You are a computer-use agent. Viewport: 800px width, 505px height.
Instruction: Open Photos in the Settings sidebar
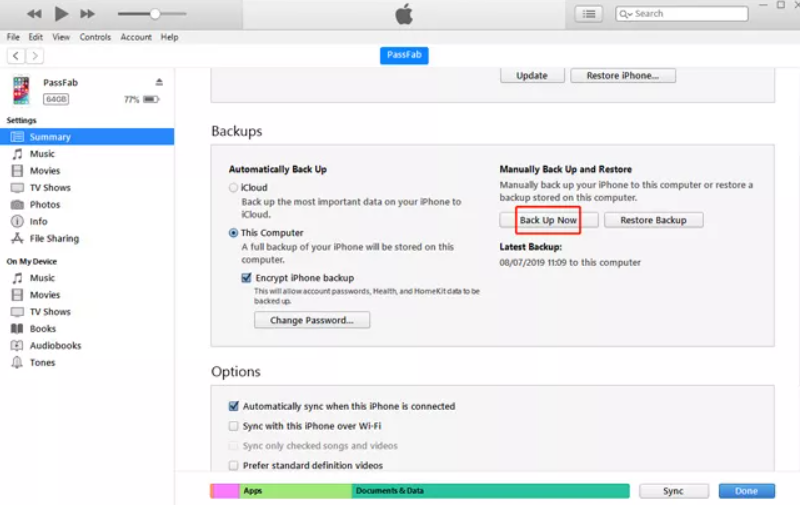click(44, 205)
